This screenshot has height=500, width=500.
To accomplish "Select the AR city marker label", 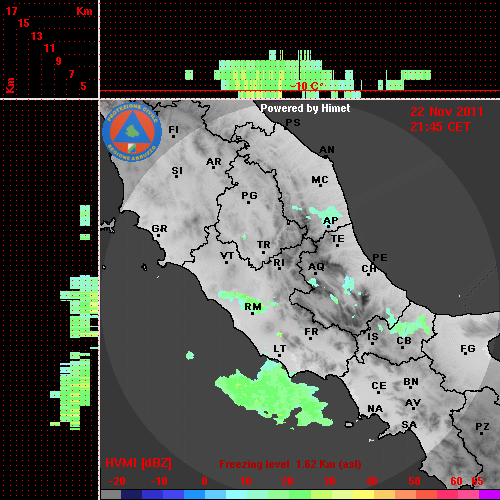I will coord(214,162).
